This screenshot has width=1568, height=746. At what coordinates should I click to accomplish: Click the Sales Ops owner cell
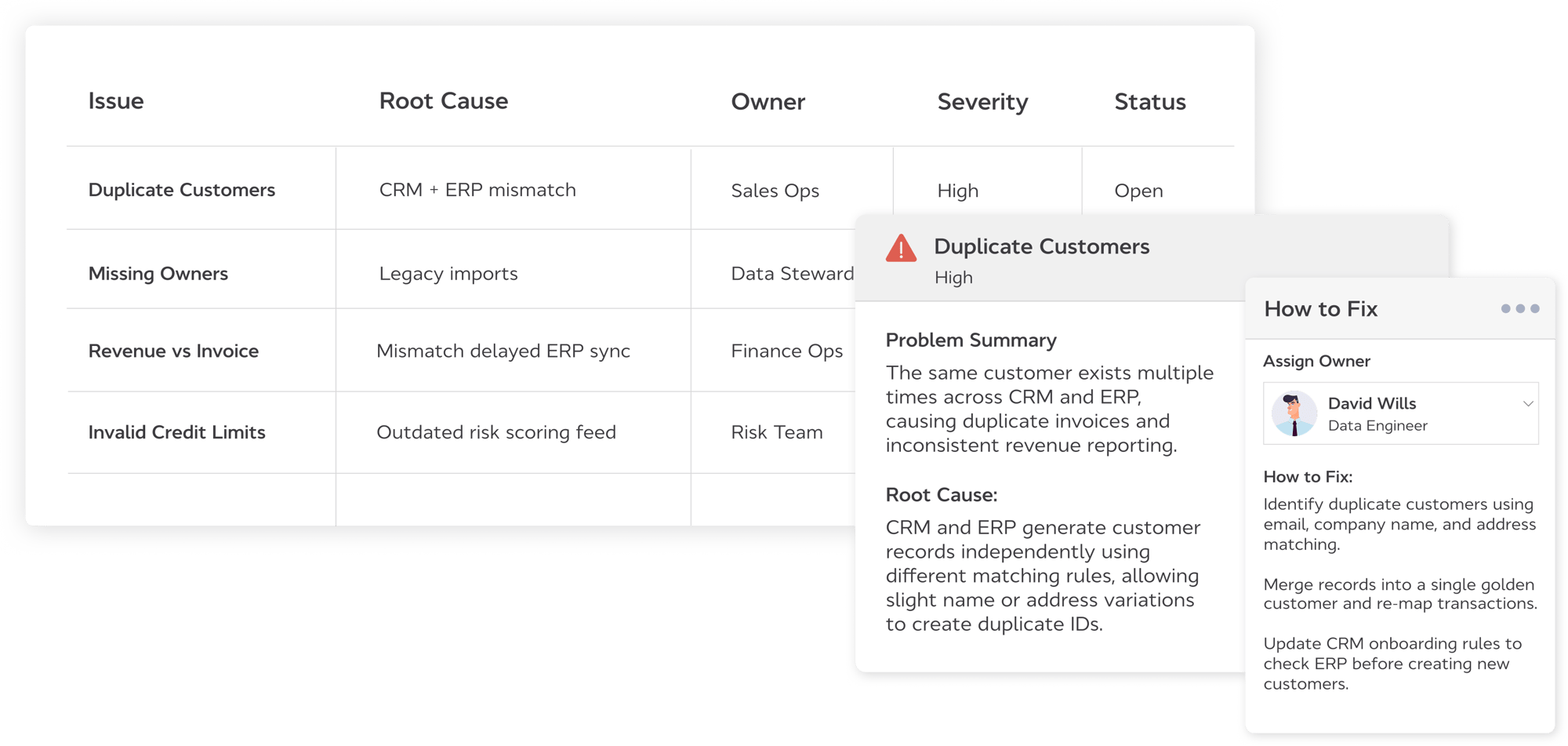click(775, 191)
